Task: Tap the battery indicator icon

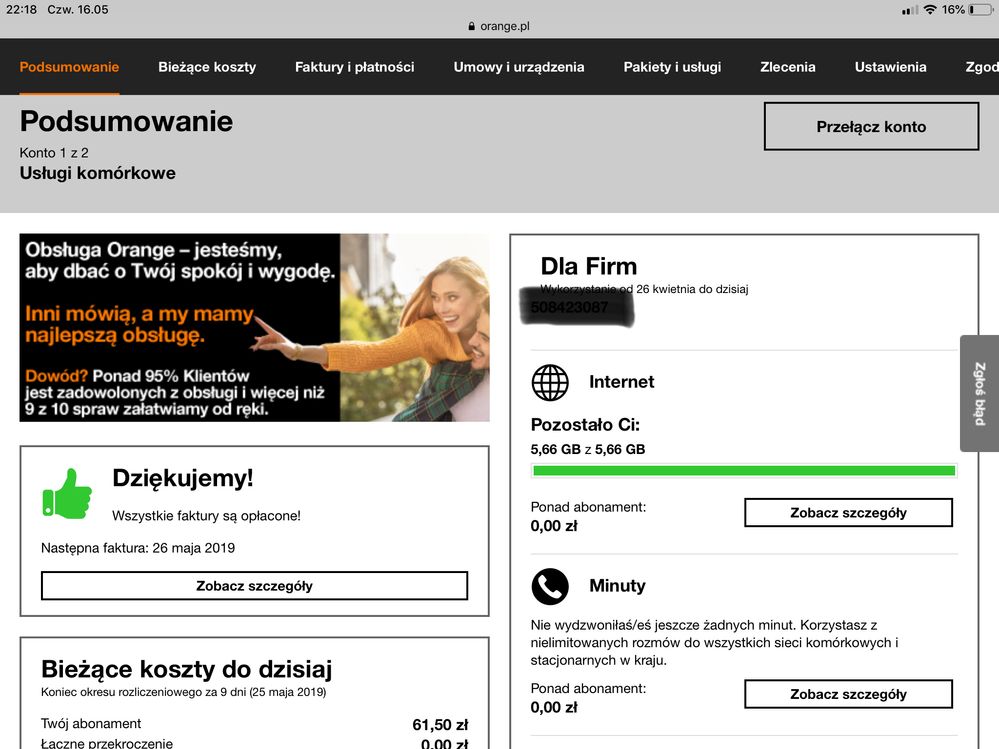Action: coord(981,10)
